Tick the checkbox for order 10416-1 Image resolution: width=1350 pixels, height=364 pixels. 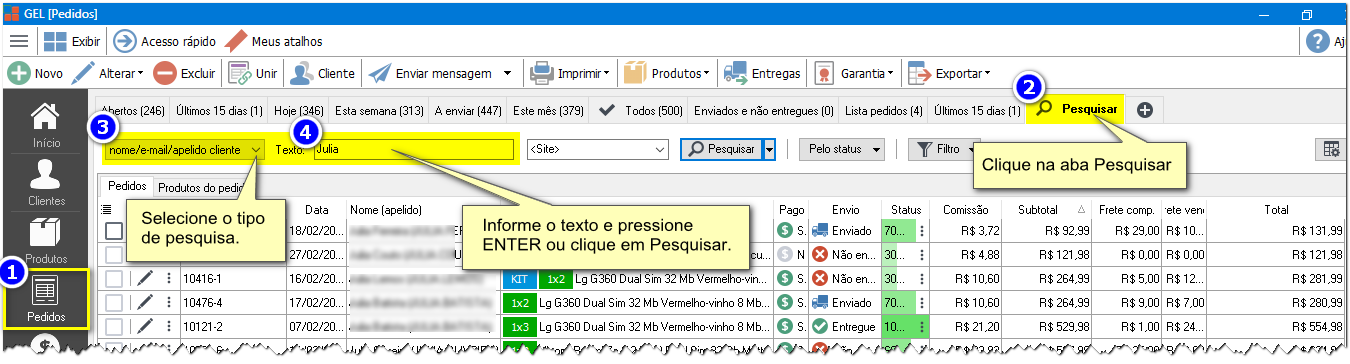pyautogui.click(x=114, y=278)
